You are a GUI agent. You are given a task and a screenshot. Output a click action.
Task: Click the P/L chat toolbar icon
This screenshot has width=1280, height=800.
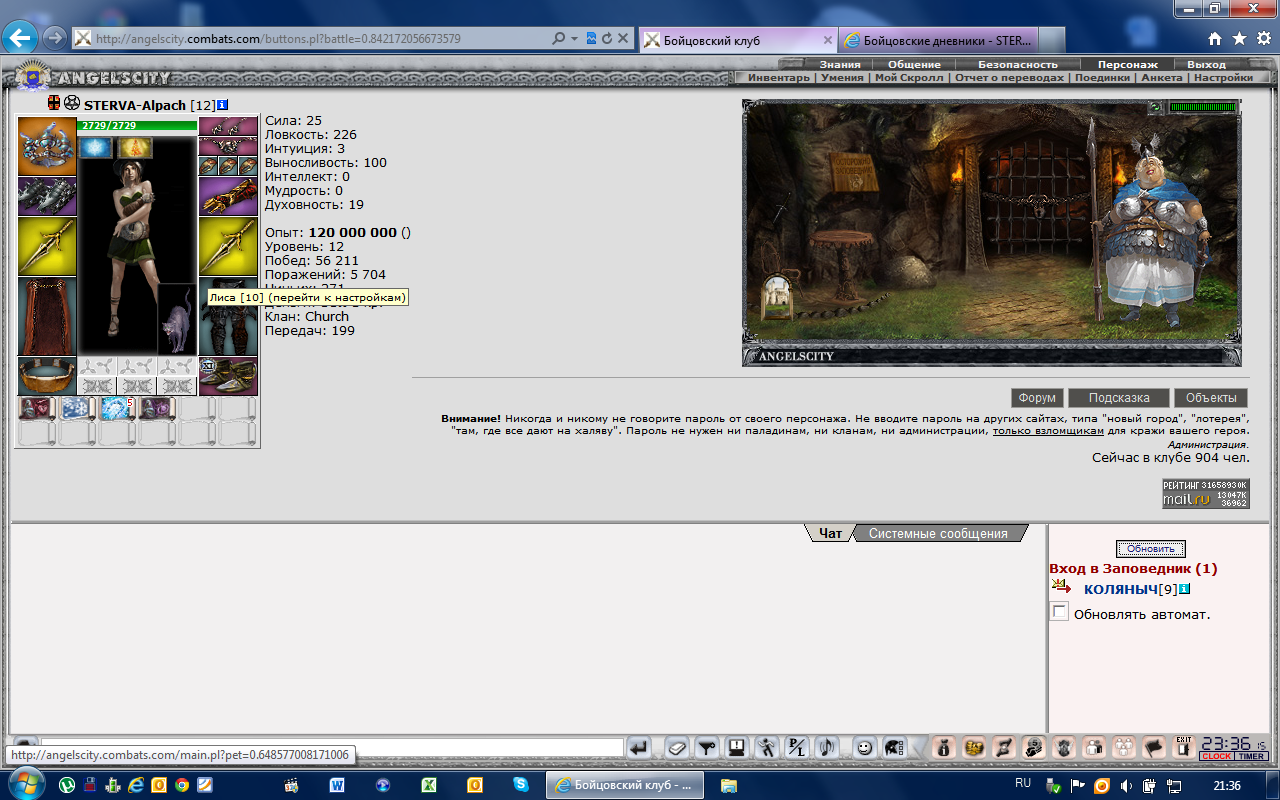click(x=797, y=746)
